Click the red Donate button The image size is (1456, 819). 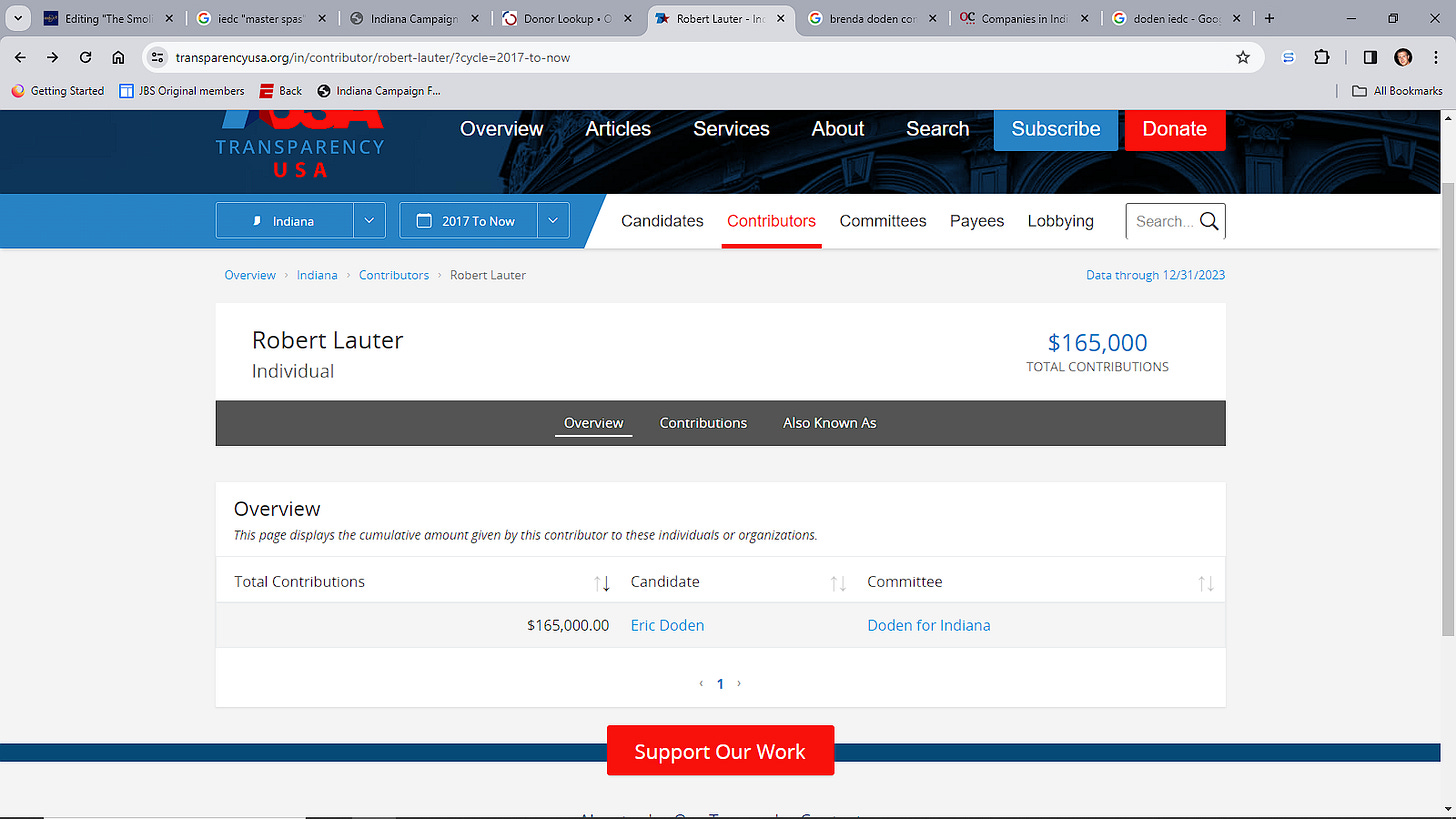click(x=1175, y=129)
